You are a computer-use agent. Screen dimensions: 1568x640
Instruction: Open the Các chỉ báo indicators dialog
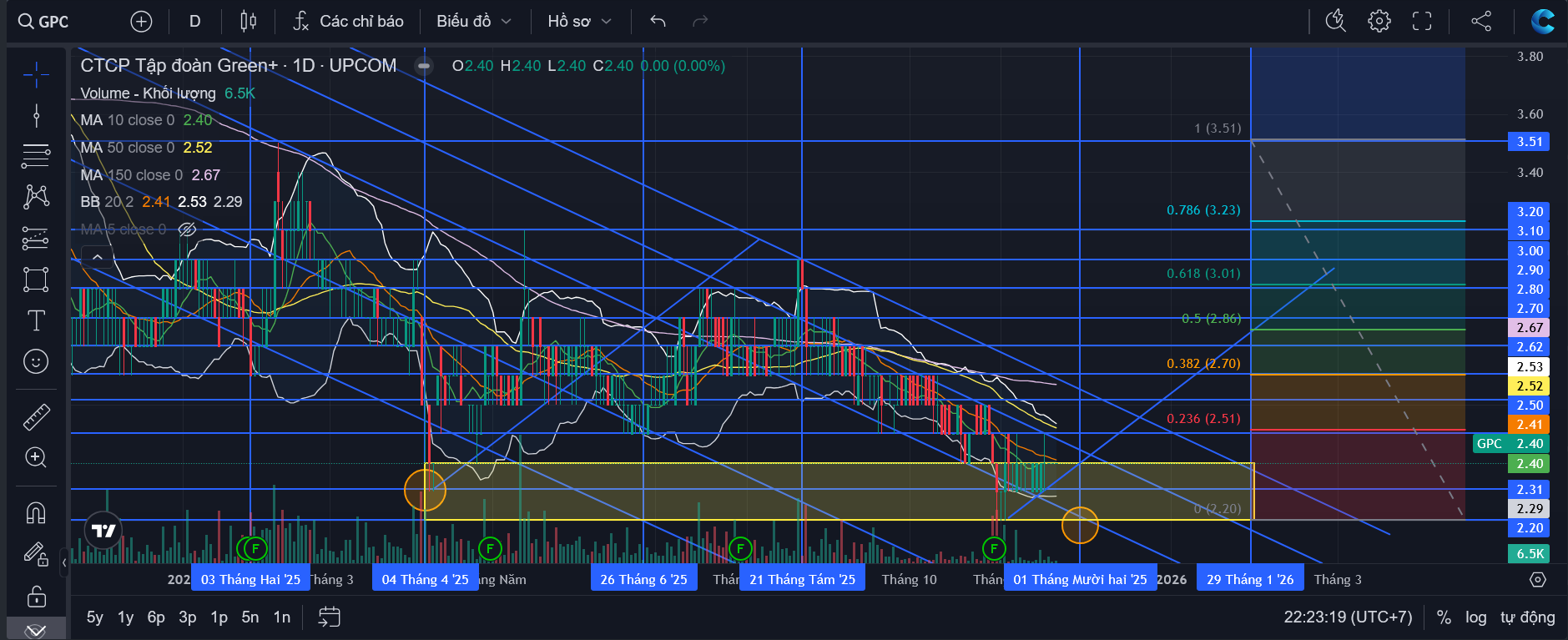pos(349,22)
